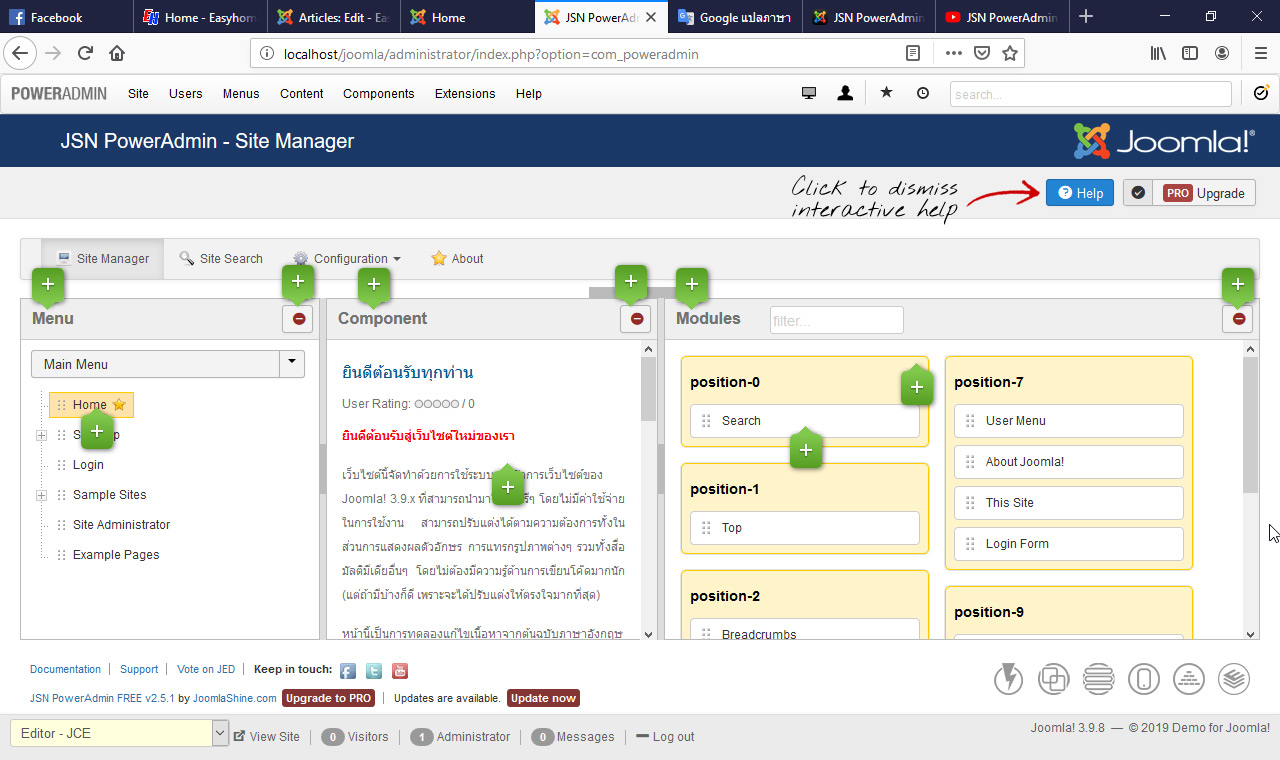Dismiss interactive help with the dark checkmark toggle
The width and height of the screenshot is (1280, 760).
[x=1137, y=192]
